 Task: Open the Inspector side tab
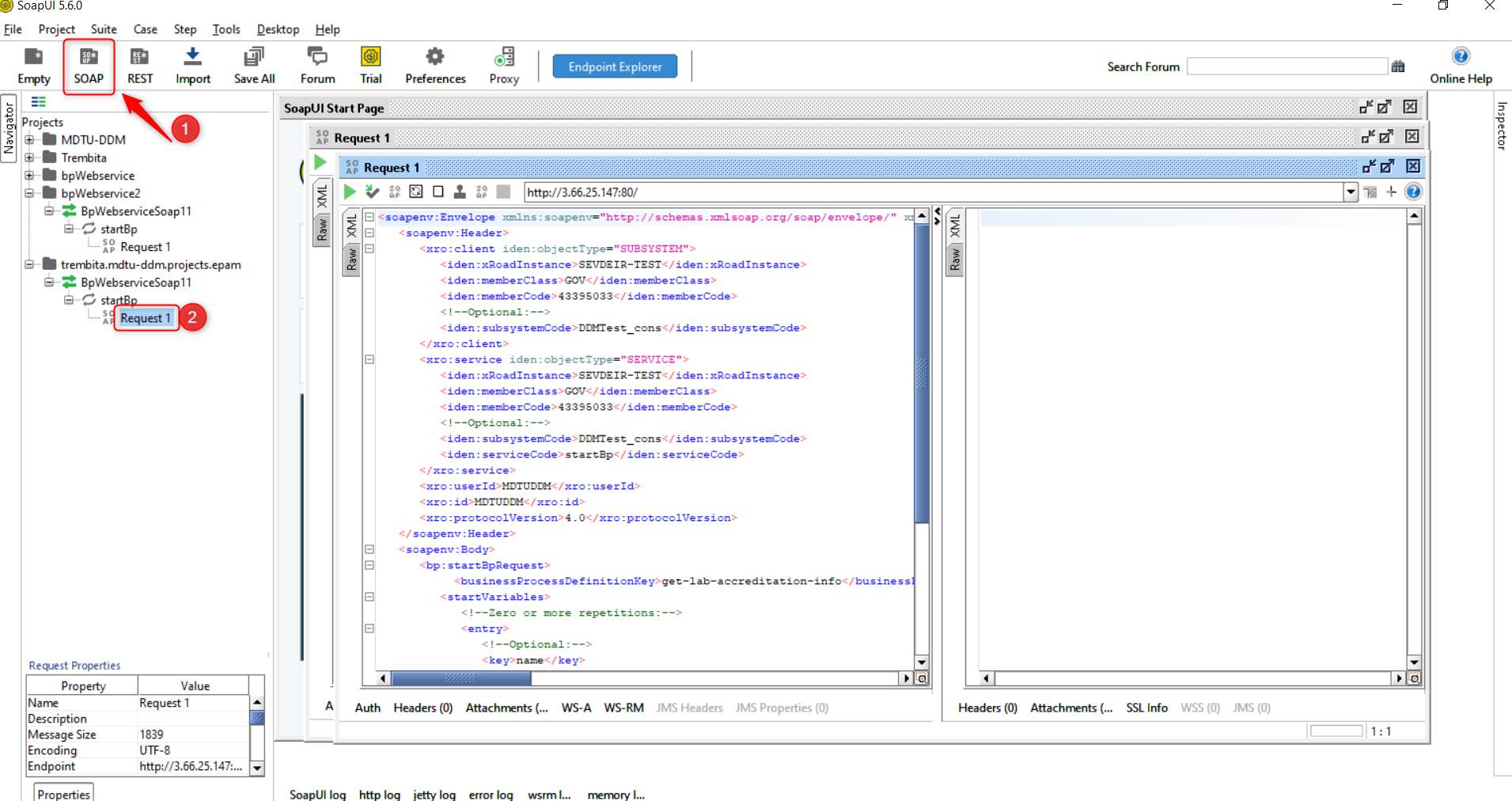click(x=1502, y=125)
